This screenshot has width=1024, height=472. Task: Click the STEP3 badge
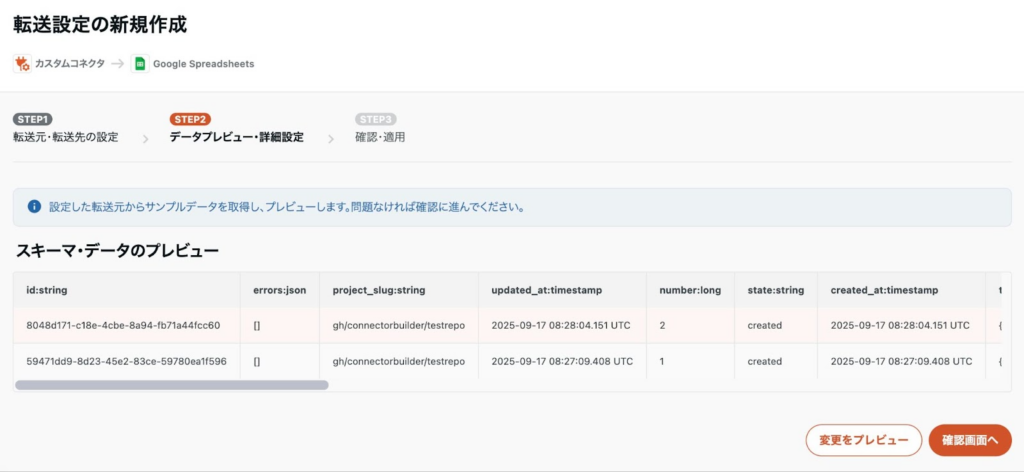click(376, 119)
